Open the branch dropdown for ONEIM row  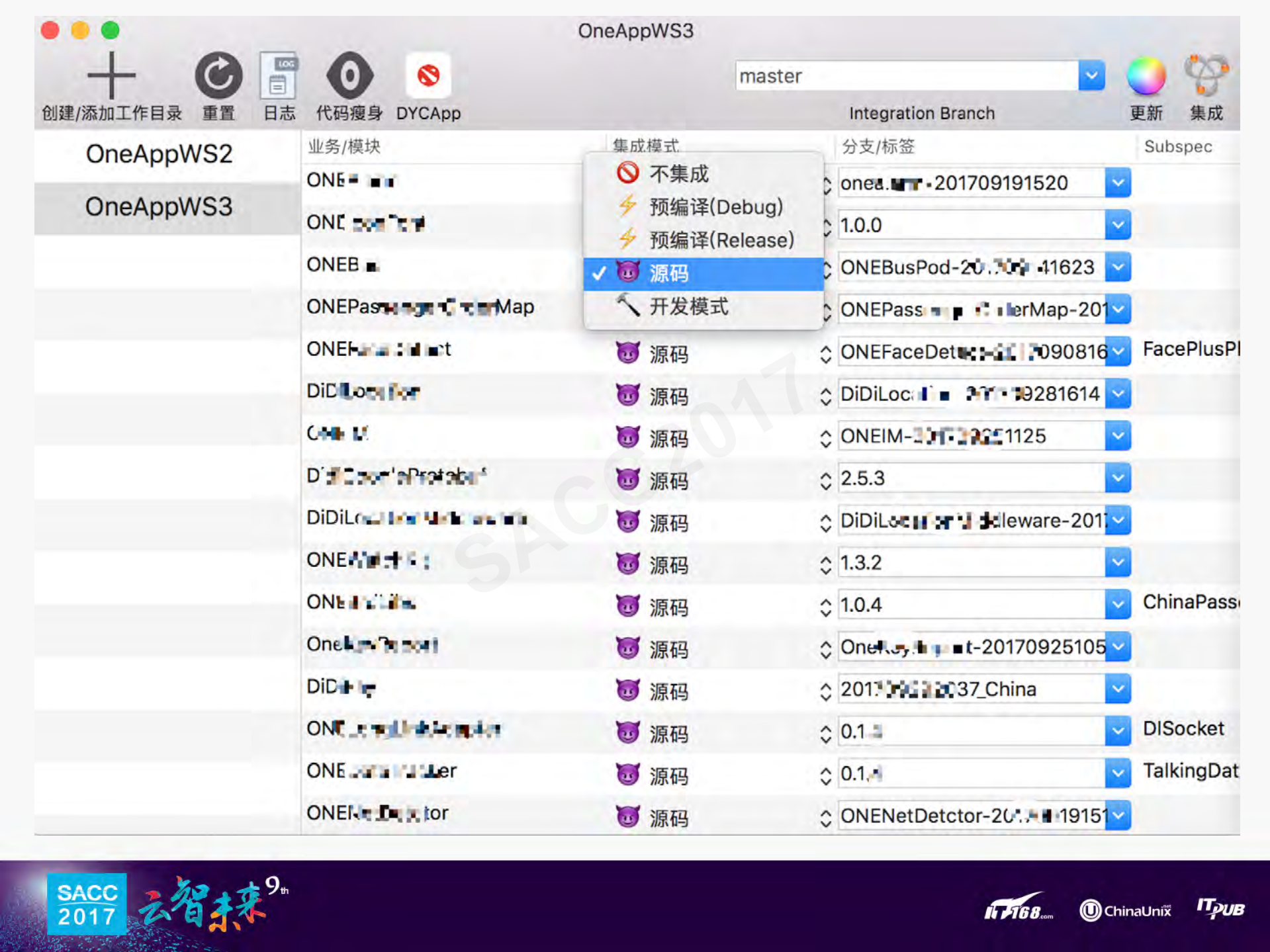(x=1117, y=437)
